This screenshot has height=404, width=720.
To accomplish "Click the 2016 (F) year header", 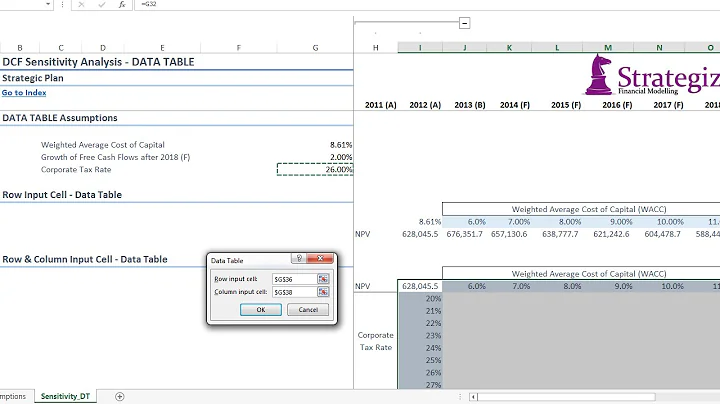I will [617, 105].
